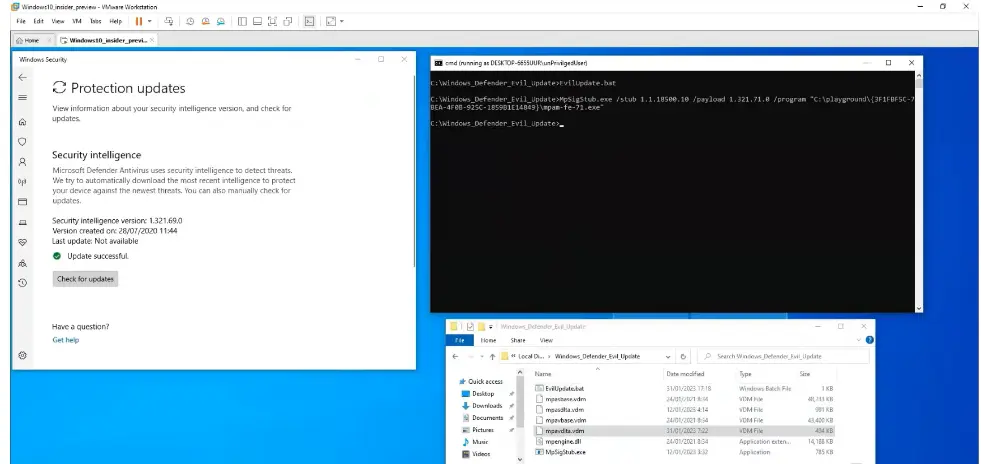This screenshot has width=981, height=464.
Task: Open Home tab in Explorer ribbon
Action: [489, 341]
